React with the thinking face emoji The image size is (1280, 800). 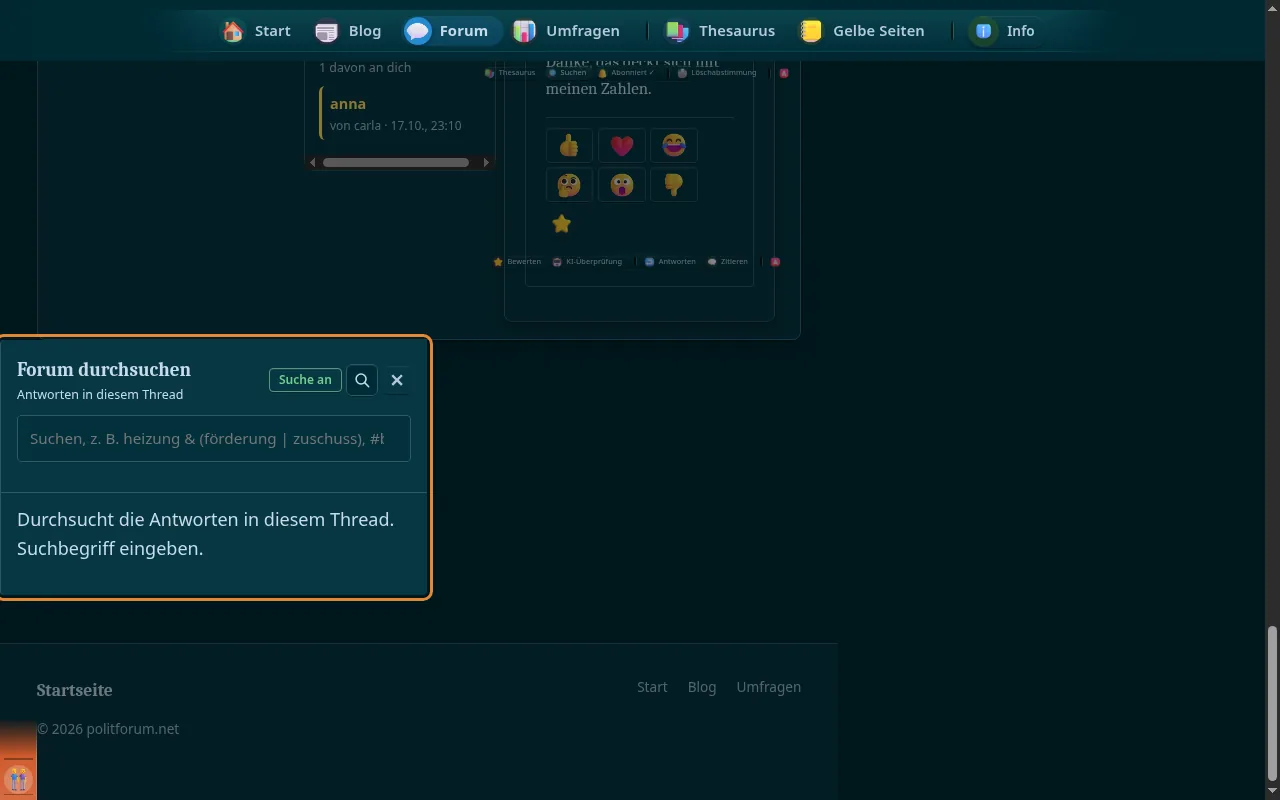pyautogui.click(x=569, y=185)
